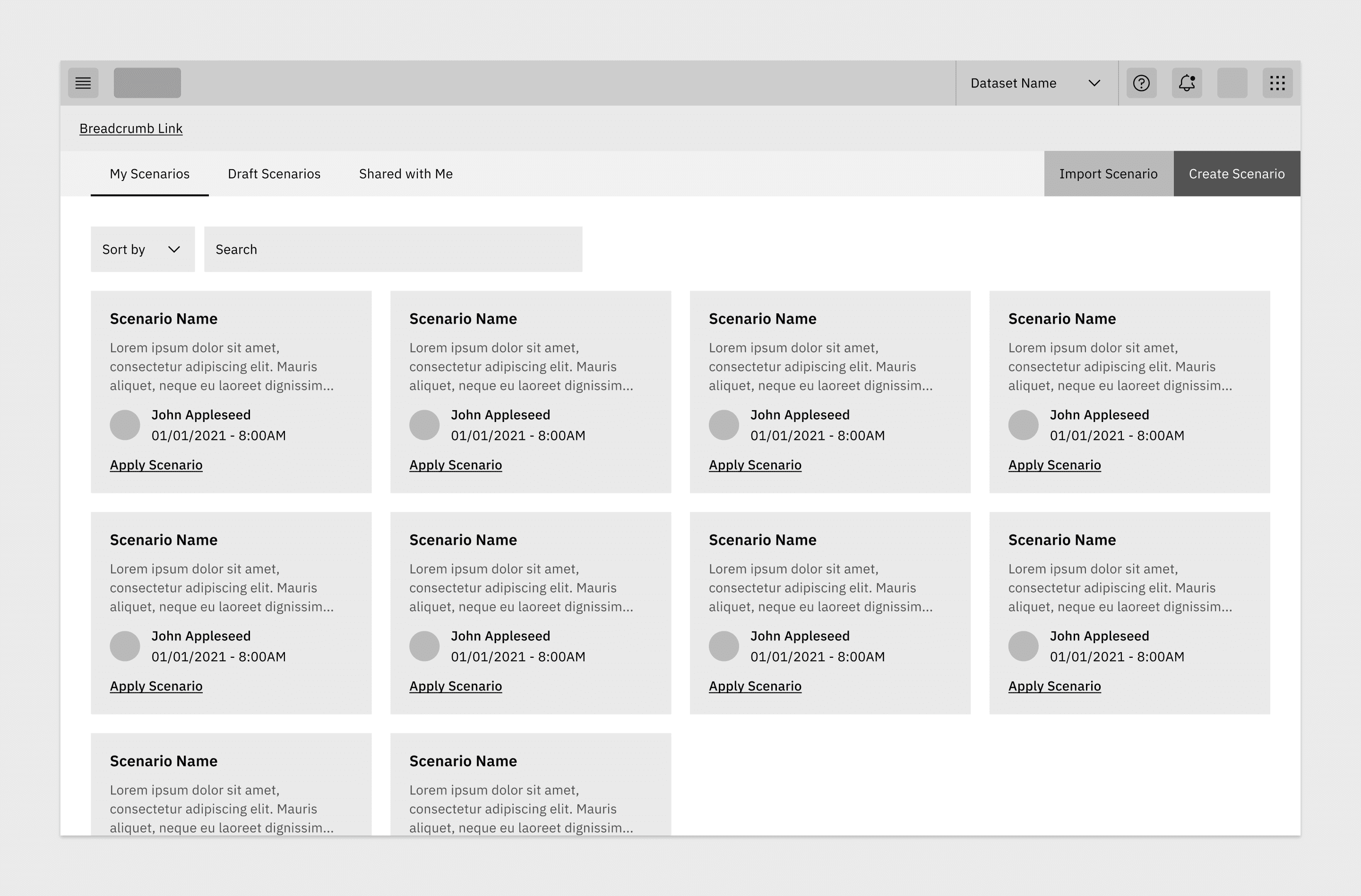The width and height of the screenshot is (1361, 896).
Task: Switch to the Draft Scenarios tab
Action: (274, 174)
